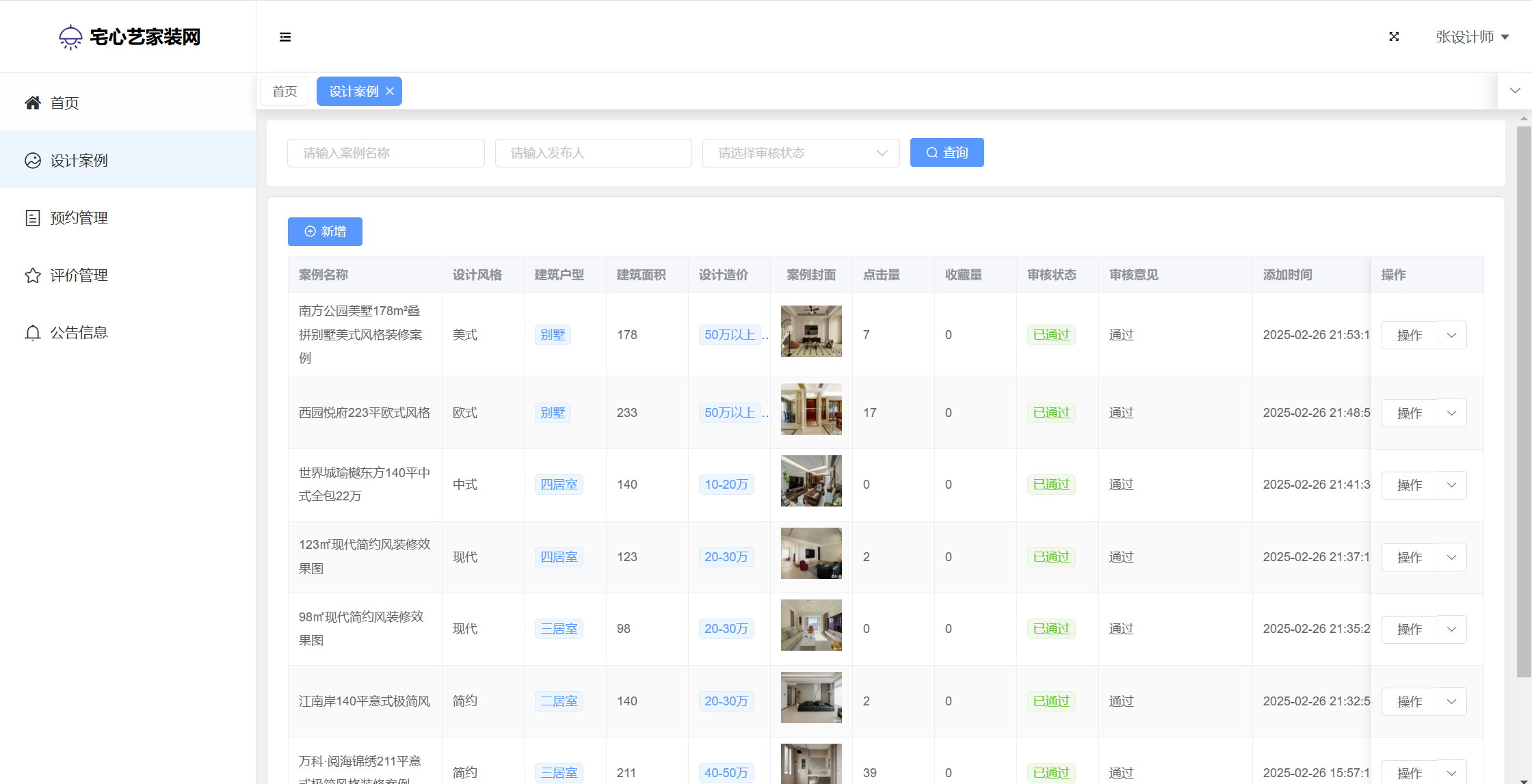The width and height of the screenshot is (1532, 784).
Task: Click the 宅心艺家装网 logo icon
Action: 70,37
